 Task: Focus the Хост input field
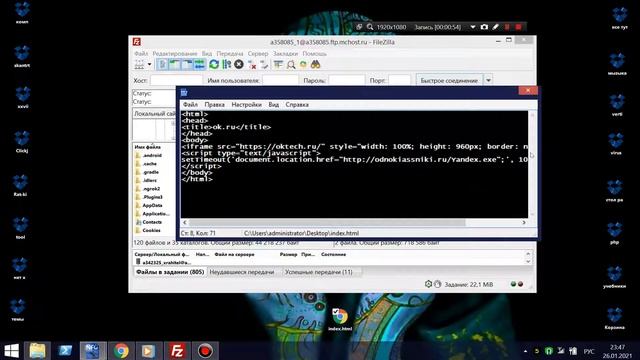[176, 80]
